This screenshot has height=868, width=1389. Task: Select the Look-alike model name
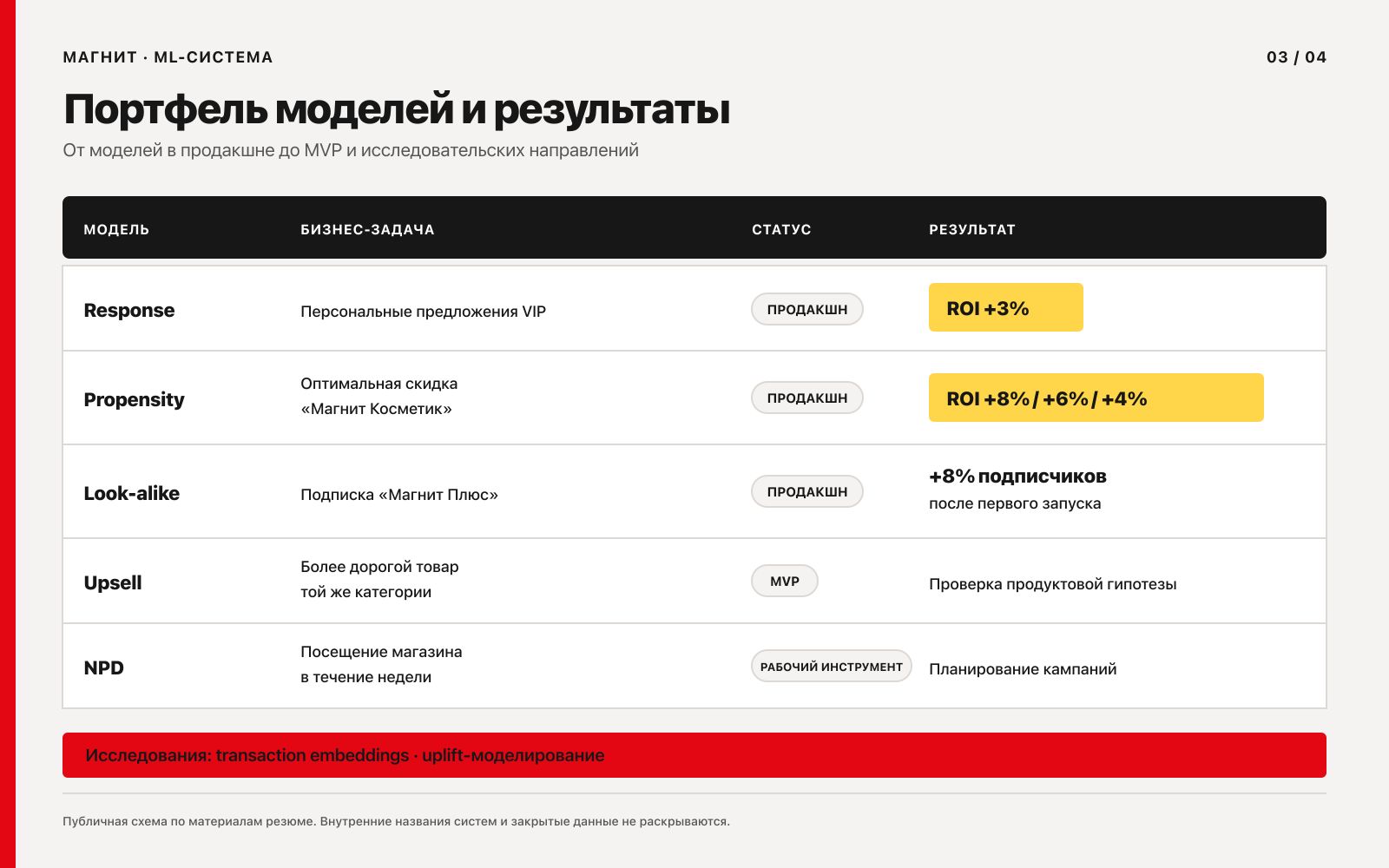(x=131, y=493)
